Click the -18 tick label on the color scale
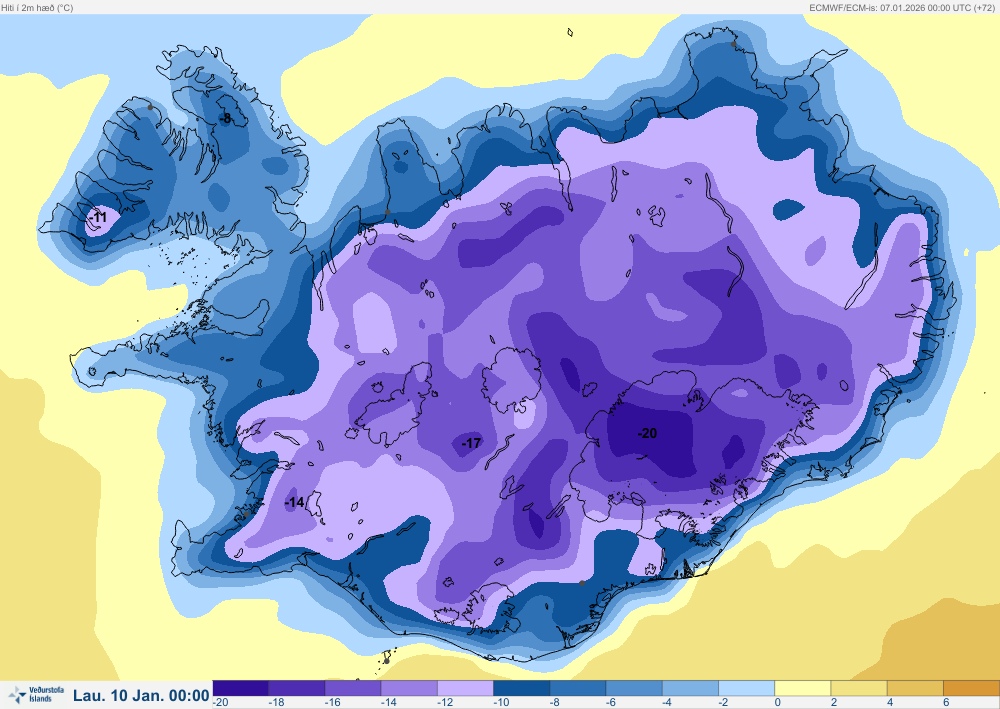Image resolution: width=1000 pixels, height=709 pixels. pos(277,703)
